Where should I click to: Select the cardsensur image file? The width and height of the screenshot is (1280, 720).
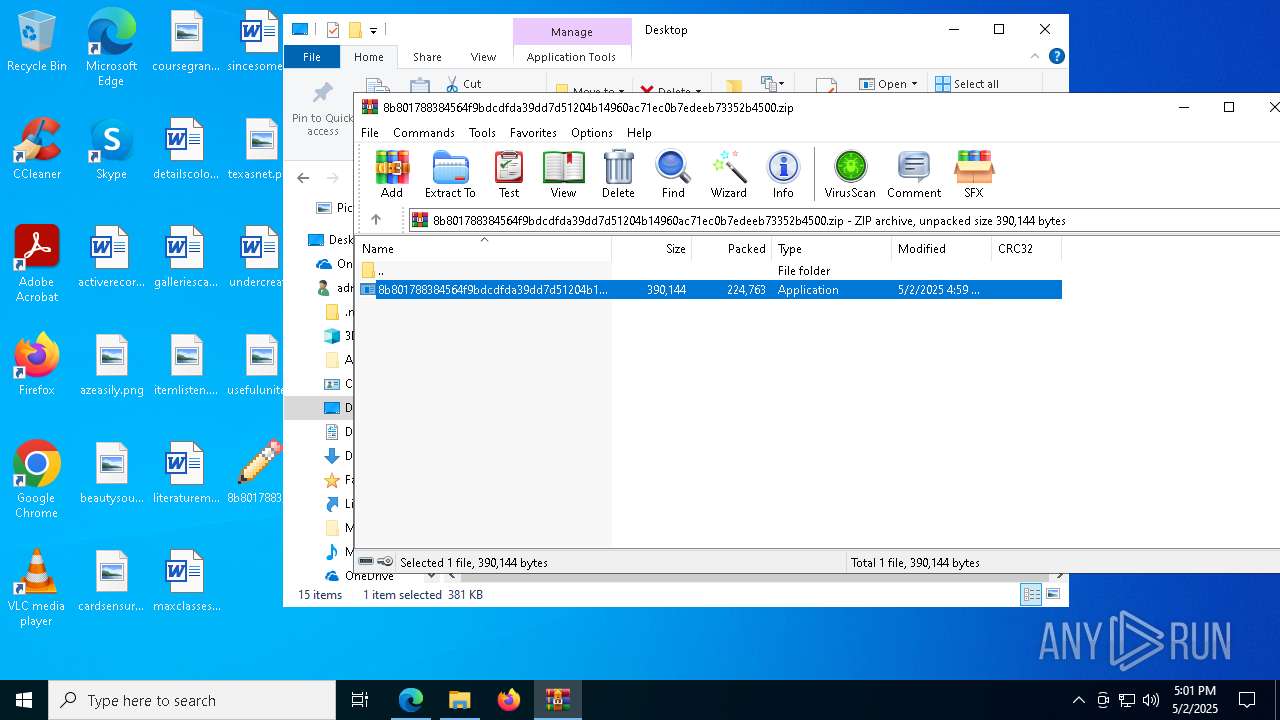[x=112, y=581]
